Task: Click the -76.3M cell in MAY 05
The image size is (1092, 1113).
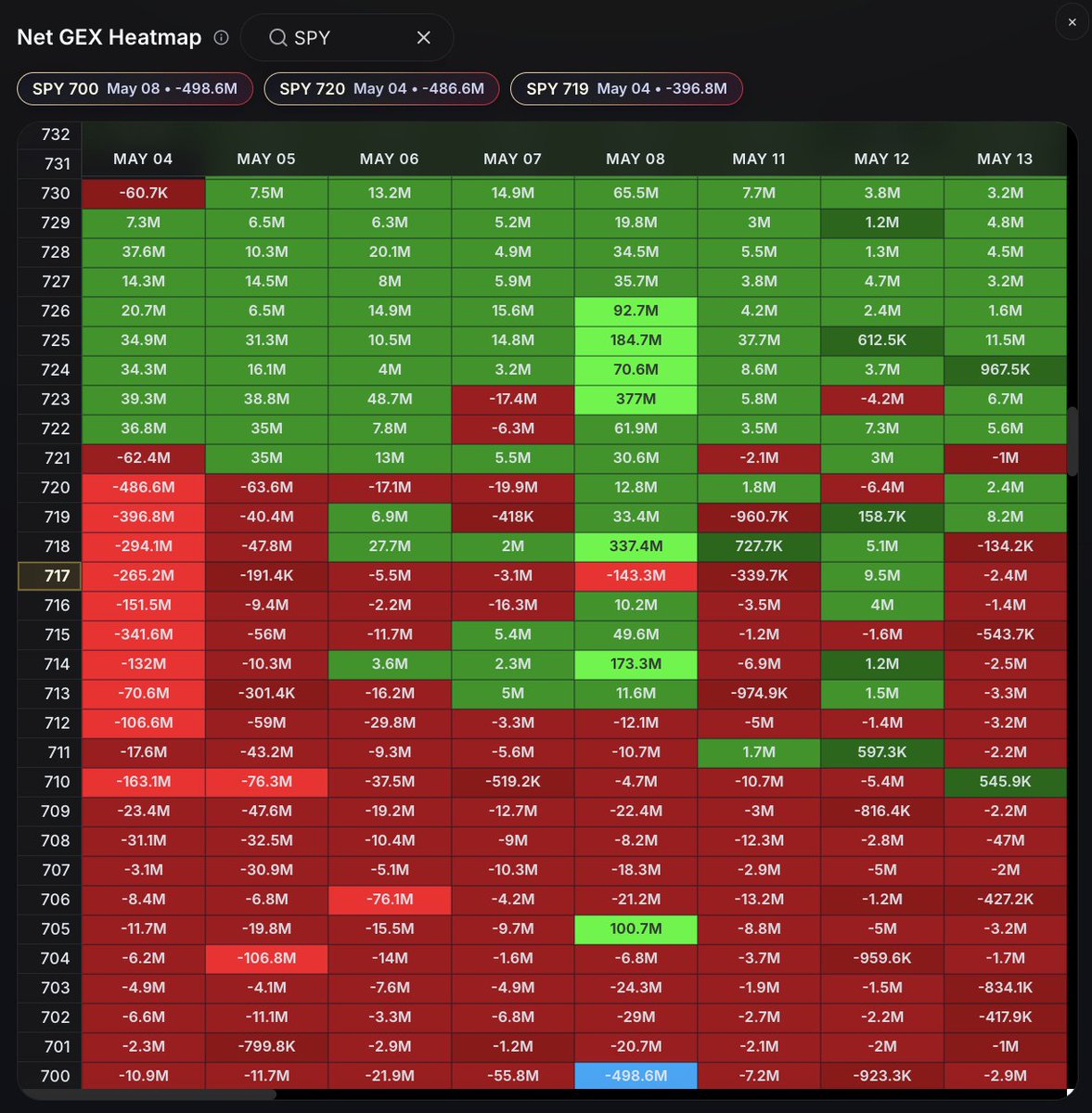Action: tap(266, 782)
